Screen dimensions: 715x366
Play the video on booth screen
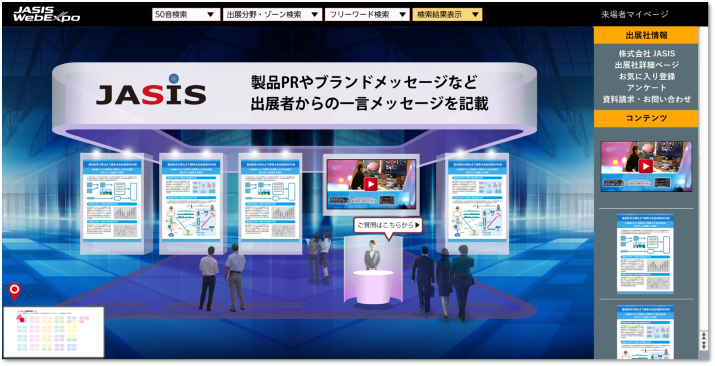pos(371,184)
